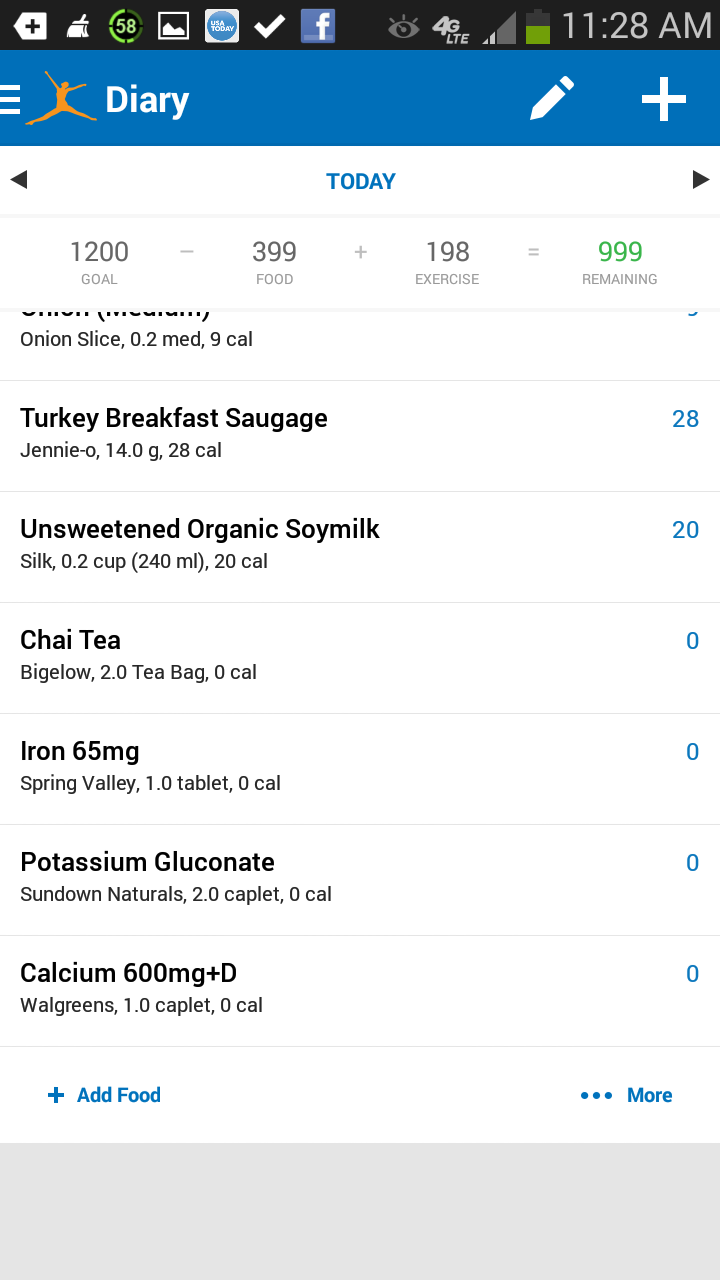Tap the 999 remaining calories value
Viewport: 720px width, 1280px height.
pos(620,252)
